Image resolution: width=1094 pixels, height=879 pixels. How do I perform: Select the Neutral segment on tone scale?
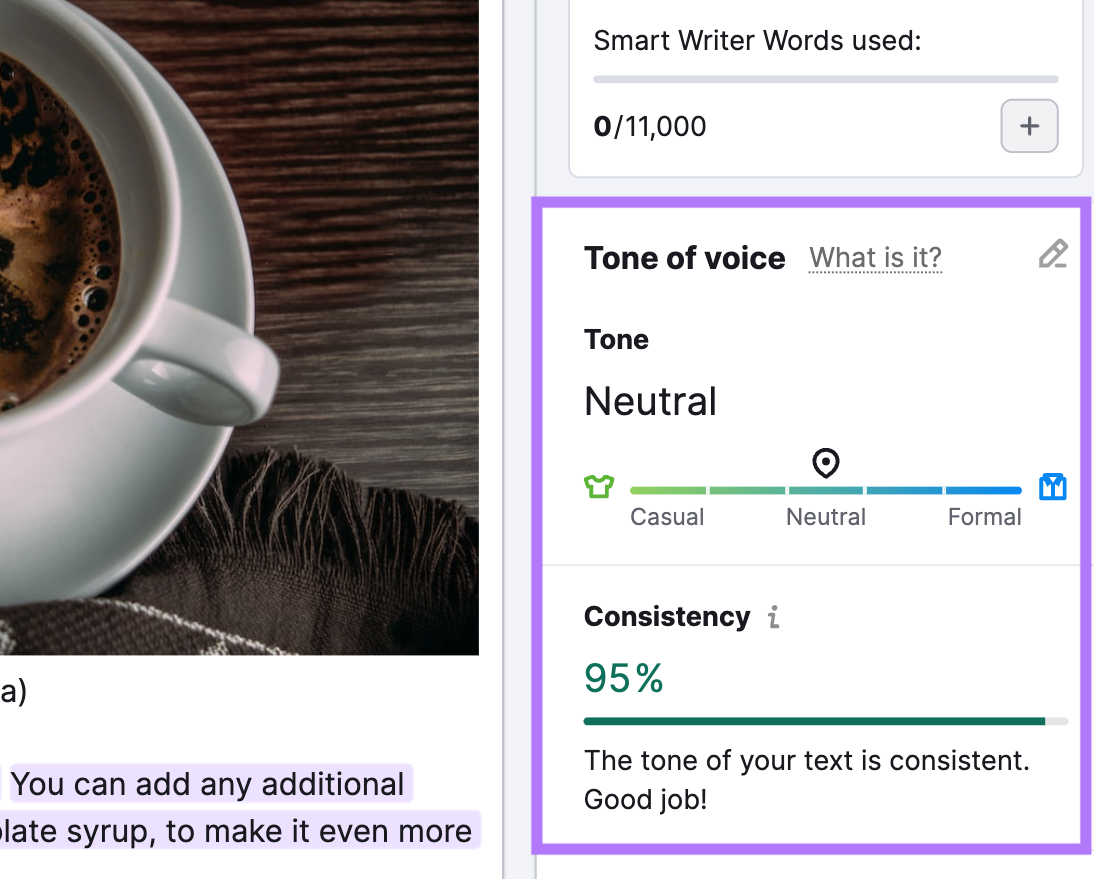tap(825, 490)
